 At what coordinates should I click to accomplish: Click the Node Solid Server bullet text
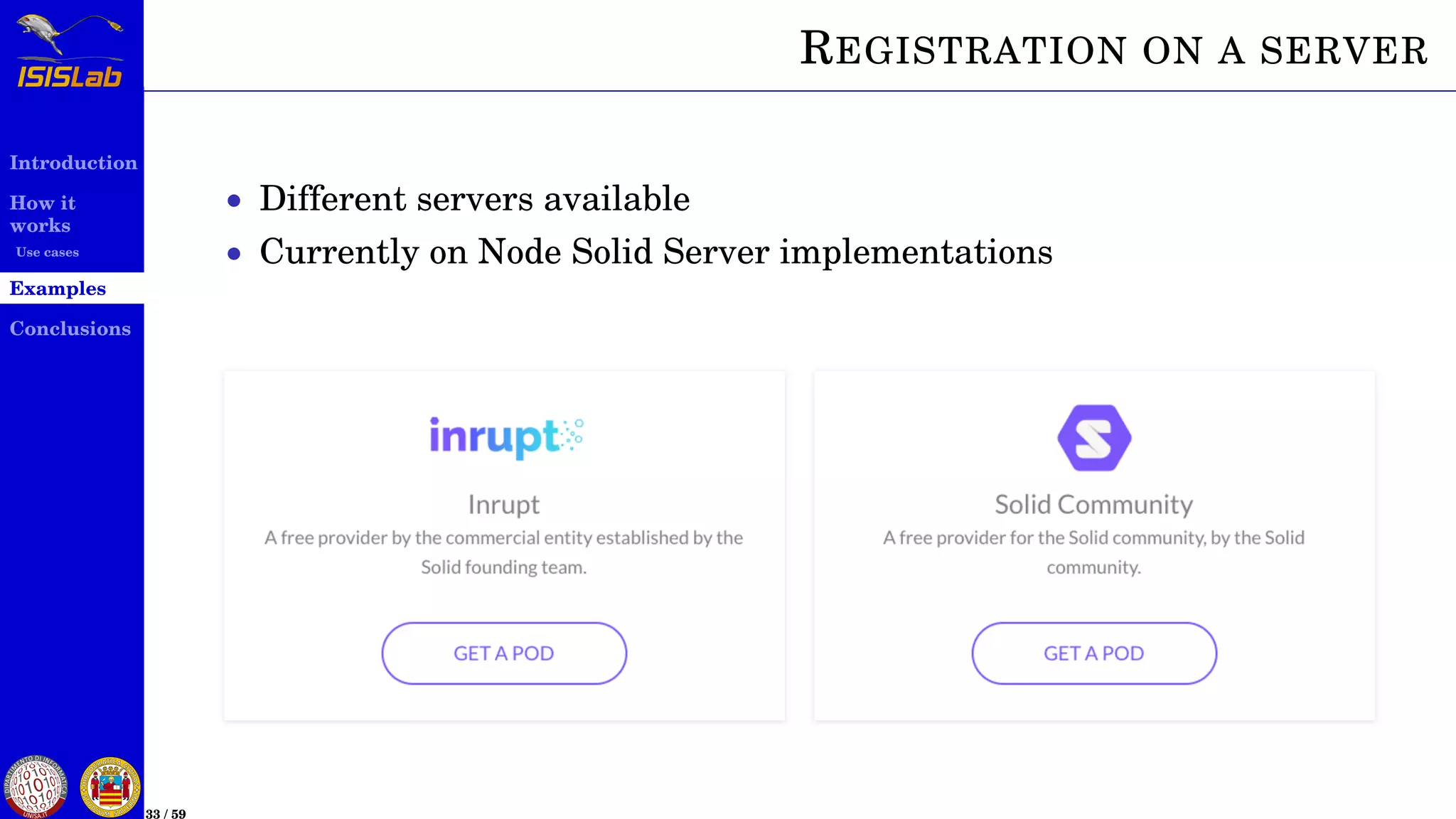[x=655, y=252]
